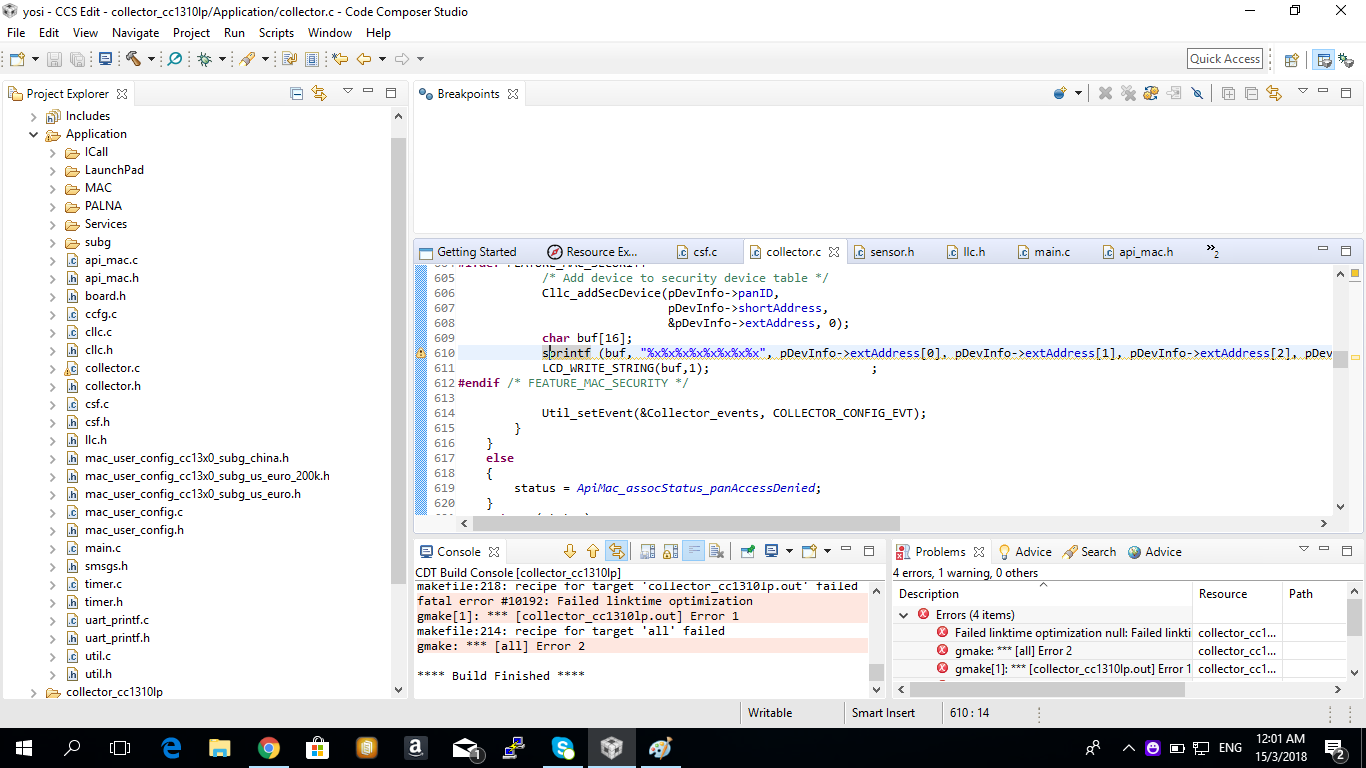Open the Scripts menu
This screenshot has height=768, width=1366.
(276, 33)
